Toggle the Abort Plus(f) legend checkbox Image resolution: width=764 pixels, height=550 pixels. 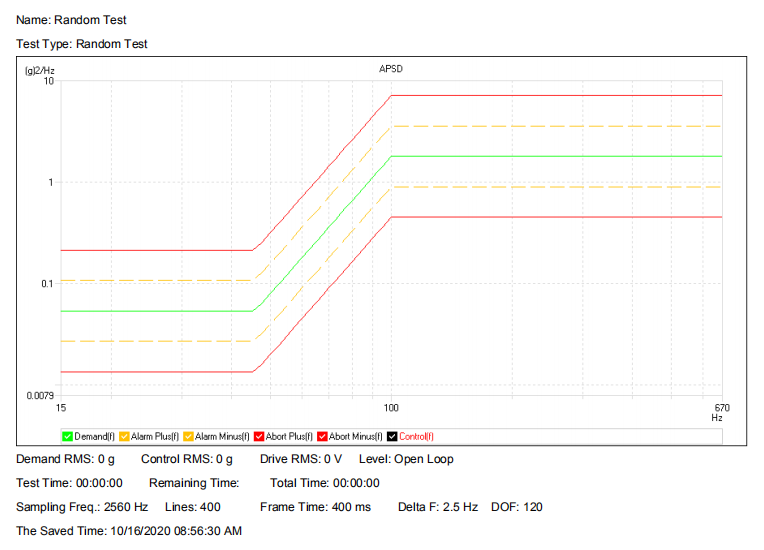259,436
